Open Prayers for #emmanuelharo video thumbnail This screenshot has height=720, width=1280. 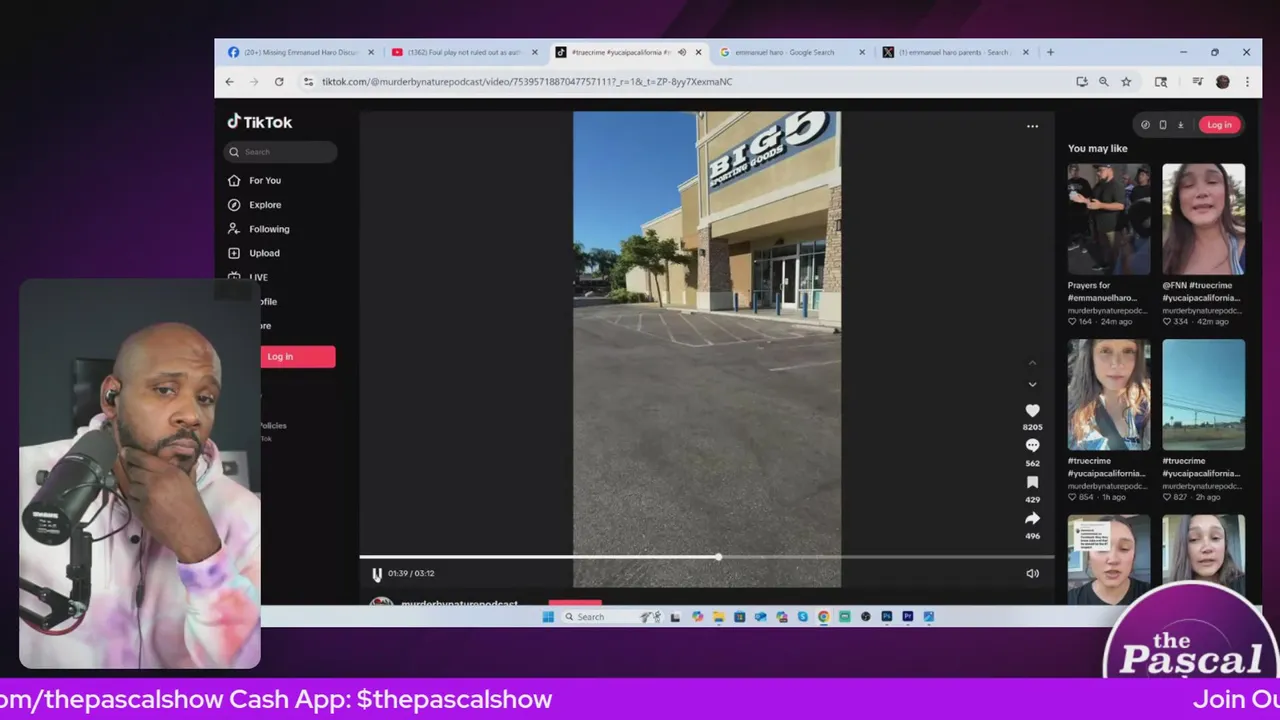(1109, 219)
